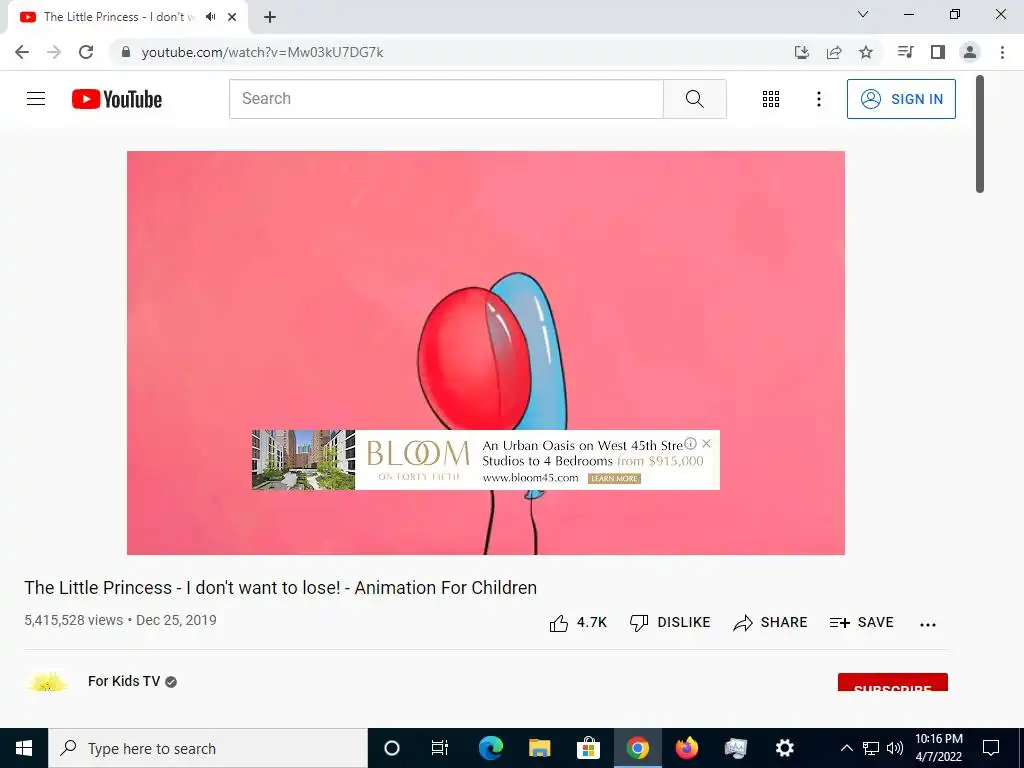Image resolution: width=1024 pixels, height=768 pixels.
Task: Go to the YouTube logo home
Action: click(117, 99)
